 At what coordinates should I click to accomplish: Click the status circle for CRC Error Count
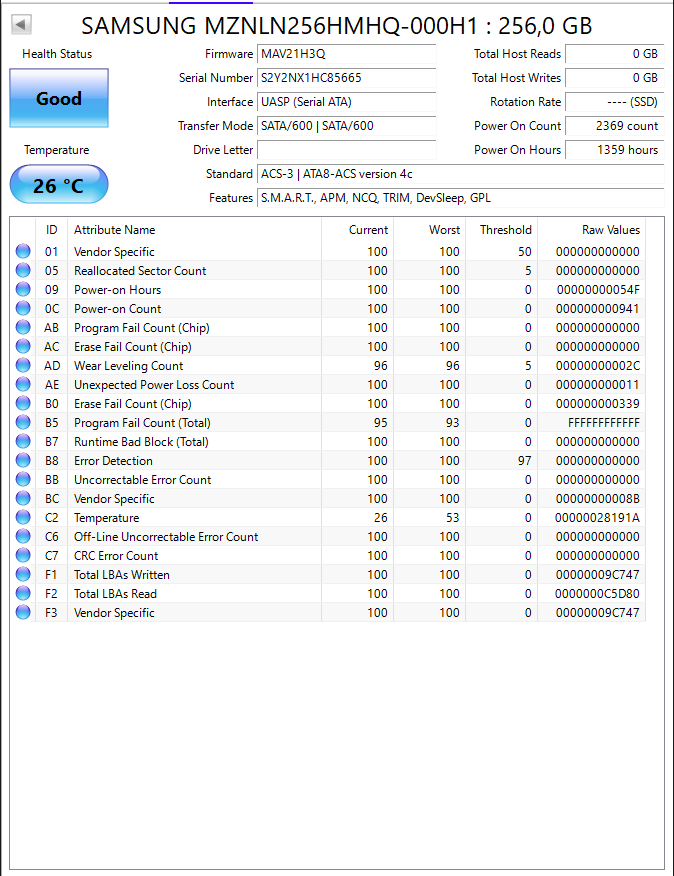[23, 555]
